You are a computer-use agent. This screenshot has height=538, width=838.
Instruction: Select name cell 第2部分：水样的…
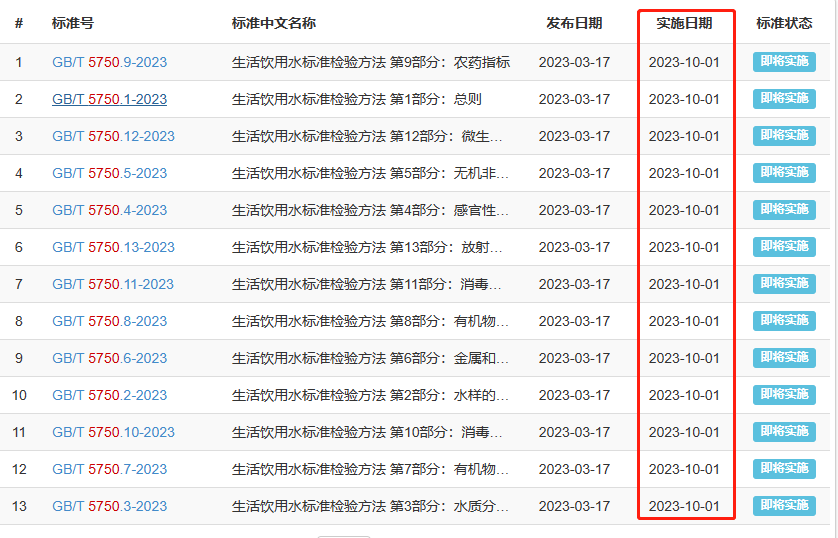coord(370,395)
